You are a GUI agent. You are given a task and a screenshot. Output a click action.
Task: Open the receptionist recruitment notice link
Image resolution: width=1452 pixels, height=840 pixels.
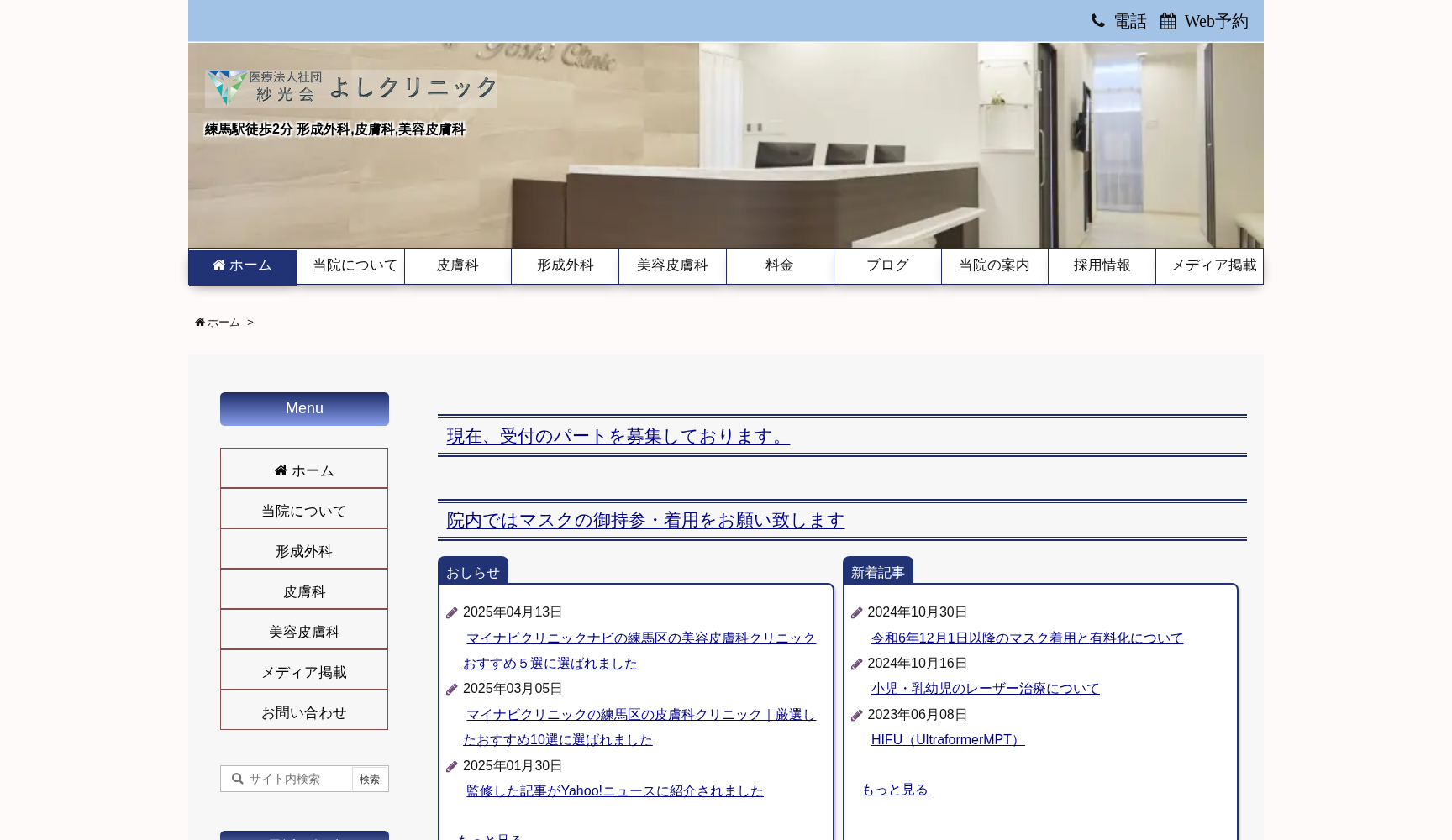617,436
